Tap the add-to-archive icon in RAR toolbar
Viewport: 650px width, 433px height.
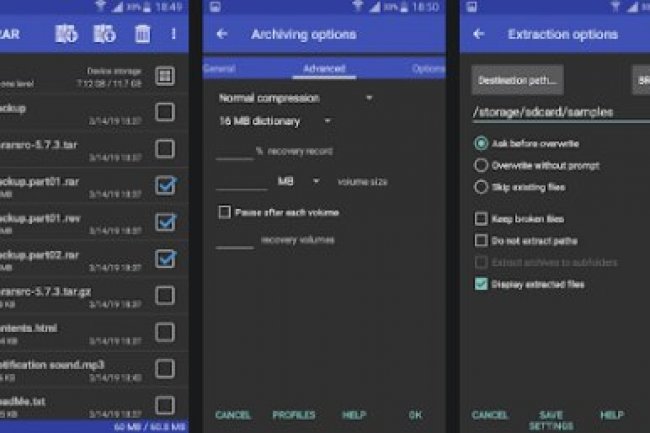66,34
